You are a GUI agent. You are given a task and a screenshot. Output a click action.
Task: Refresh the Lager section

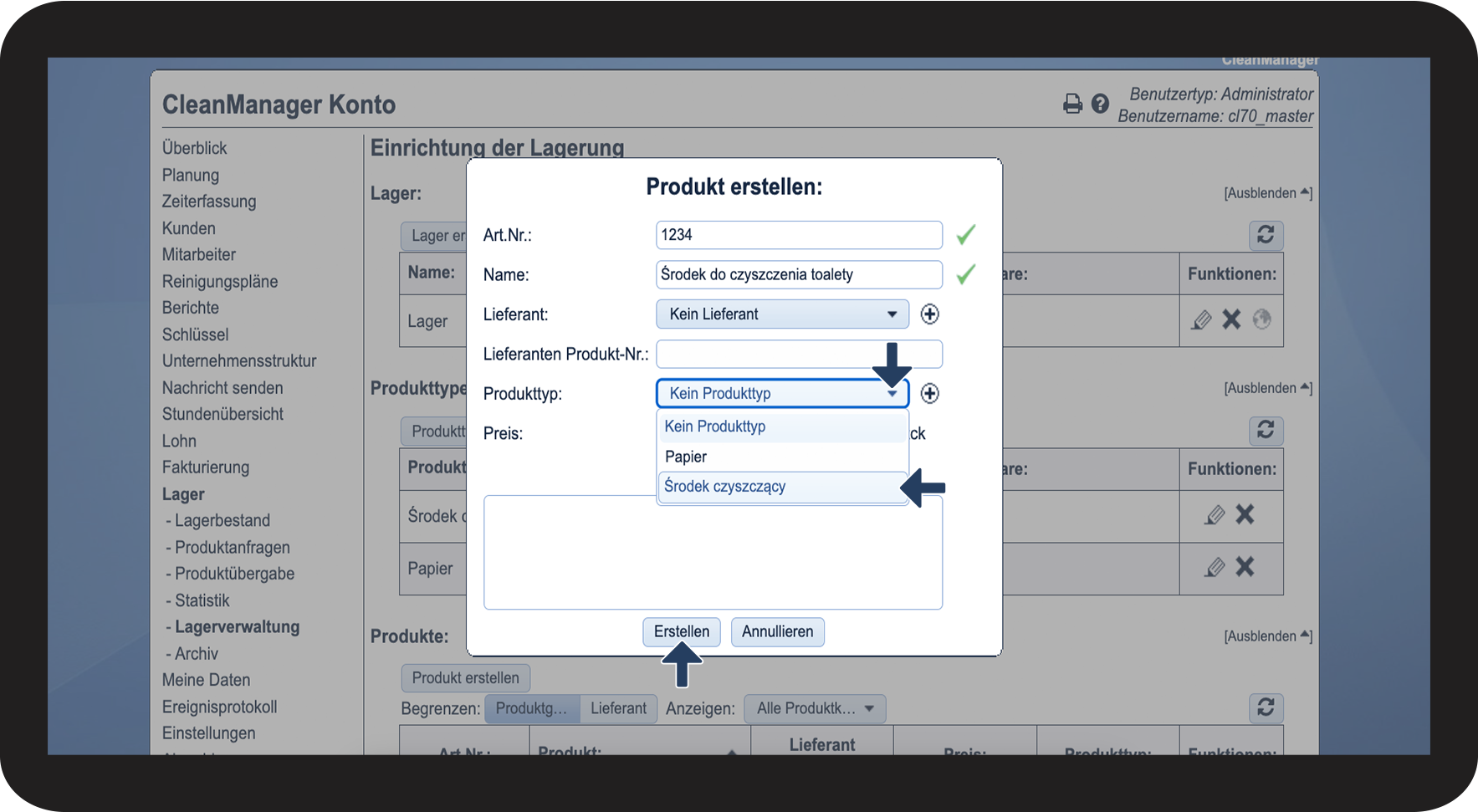tap(1266, 235)
